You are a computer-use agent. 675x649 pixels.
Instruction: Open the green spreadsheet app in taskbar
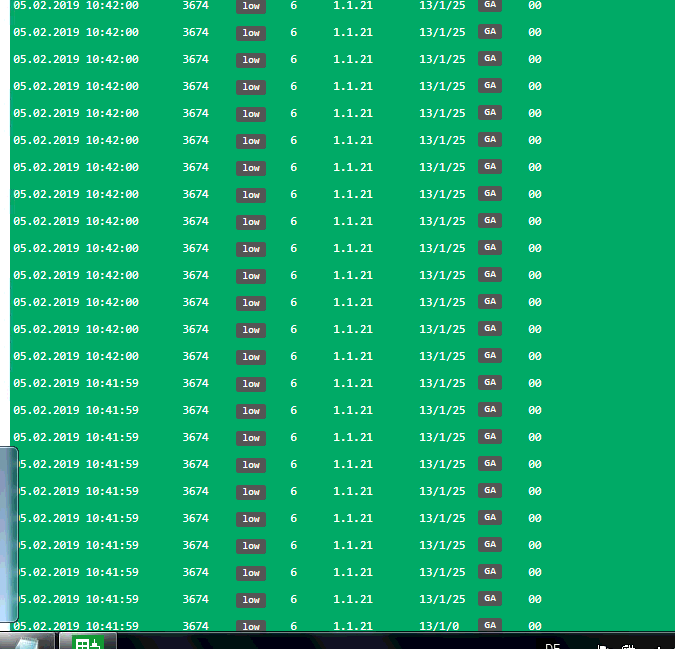point(88,642)
